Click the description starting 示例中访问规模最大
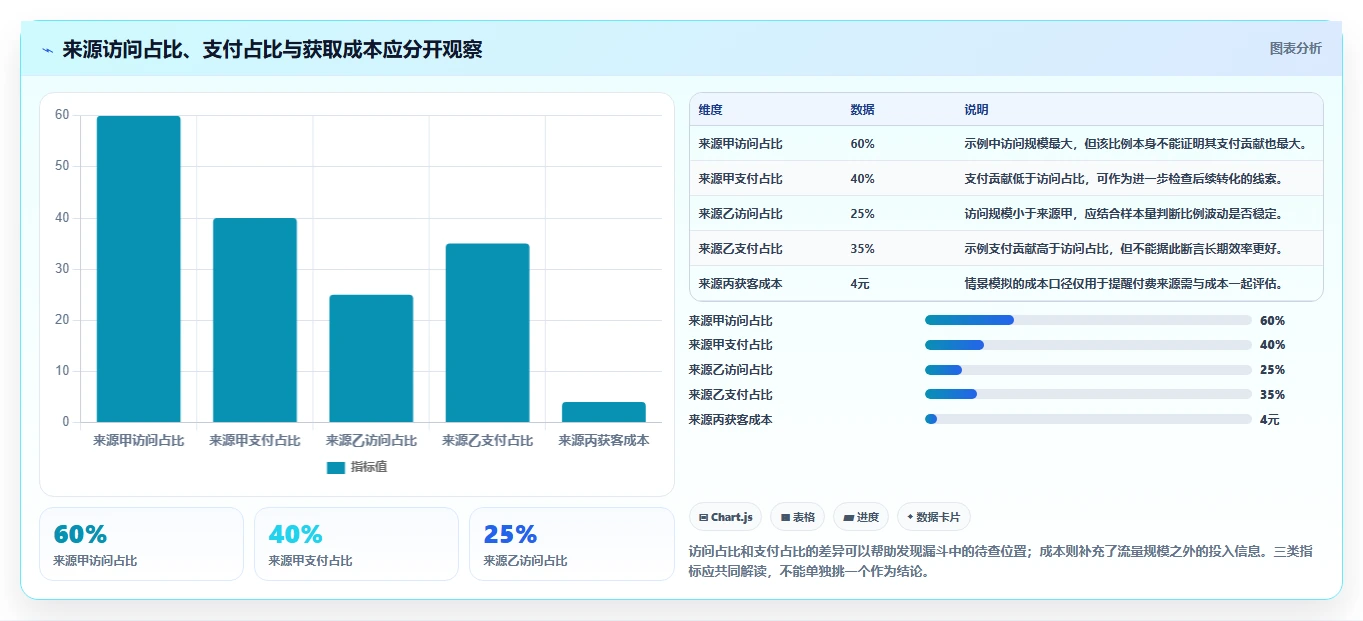Screen dimensions: 1363x621 (1136, 144)
